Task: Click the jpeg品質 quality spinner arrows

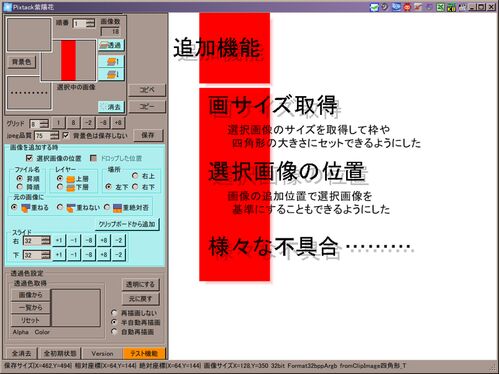Action: point(54,135)
